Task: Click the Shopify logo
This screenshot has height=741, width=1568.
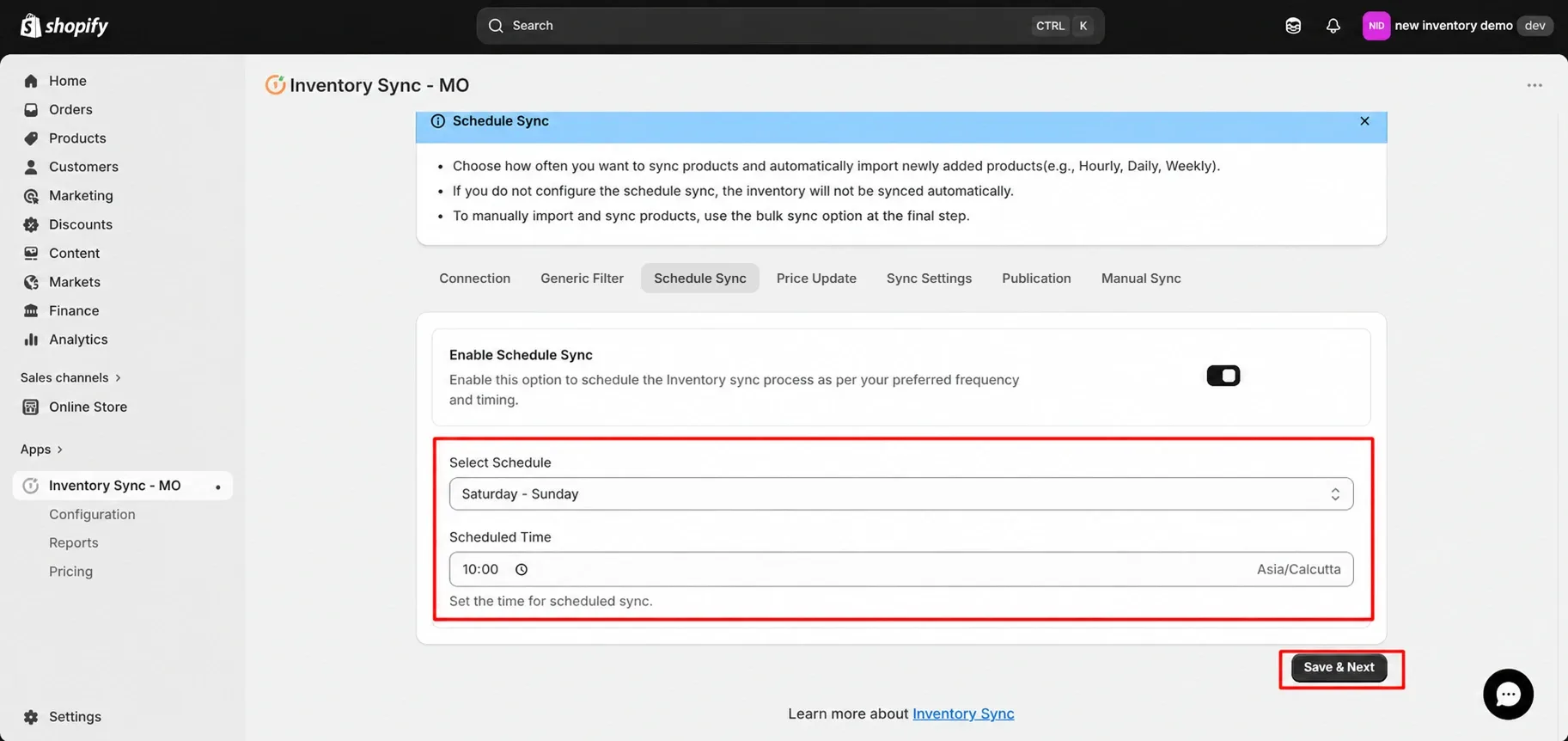Action: point(64,26)
